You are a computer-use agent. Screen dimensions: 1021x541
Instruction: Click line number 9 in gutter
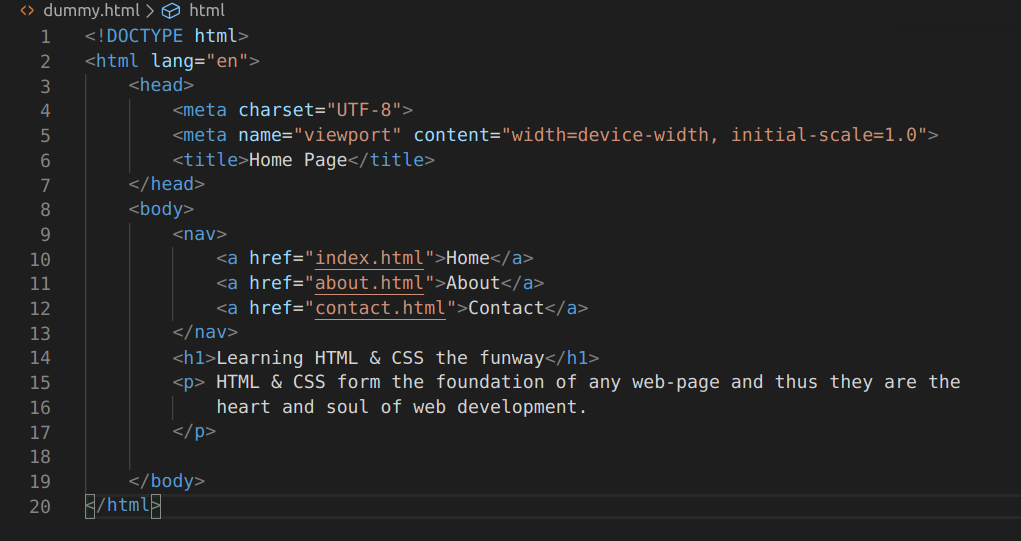45,234
